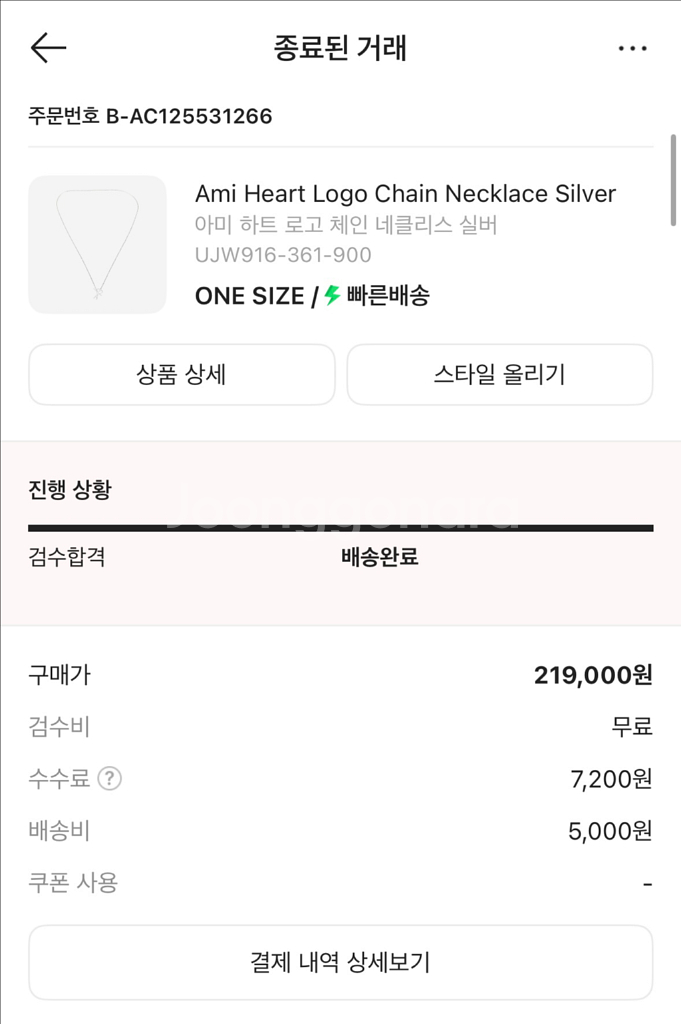
Task: Tap the 배송완료 status label
Action: pos(380,557)
